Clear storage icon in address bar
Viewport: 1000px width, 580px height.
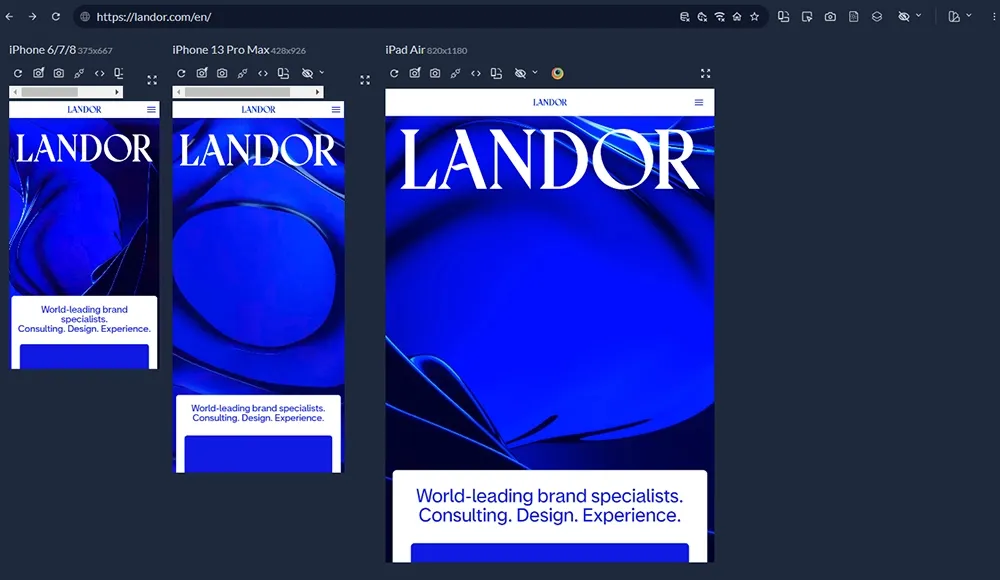pos(684,17)
